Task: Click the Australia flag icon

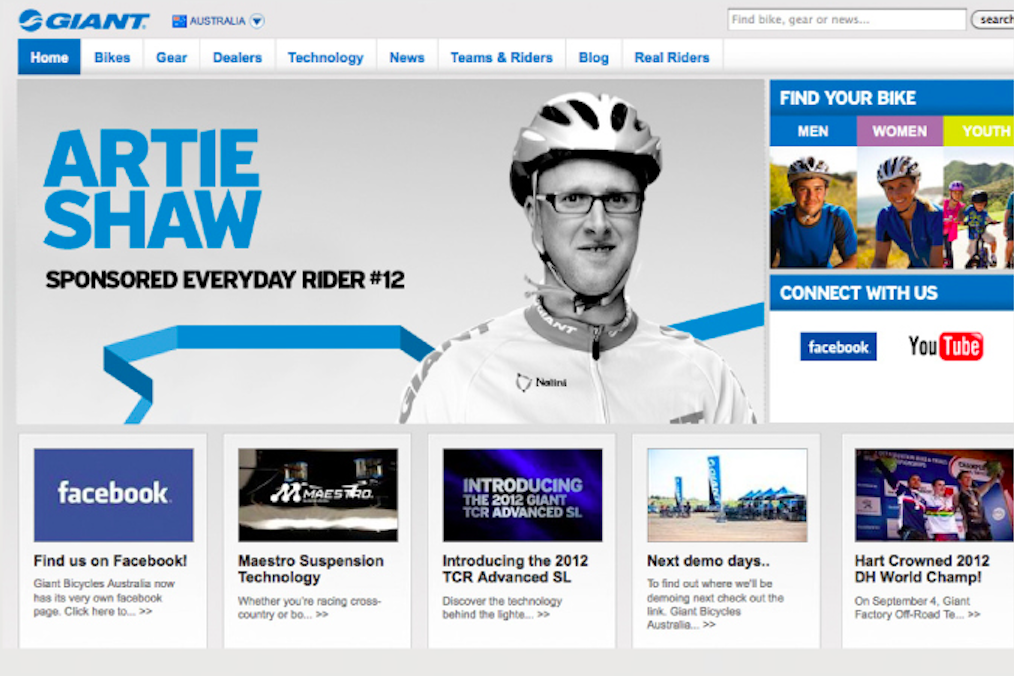Action: coord(179,21)
